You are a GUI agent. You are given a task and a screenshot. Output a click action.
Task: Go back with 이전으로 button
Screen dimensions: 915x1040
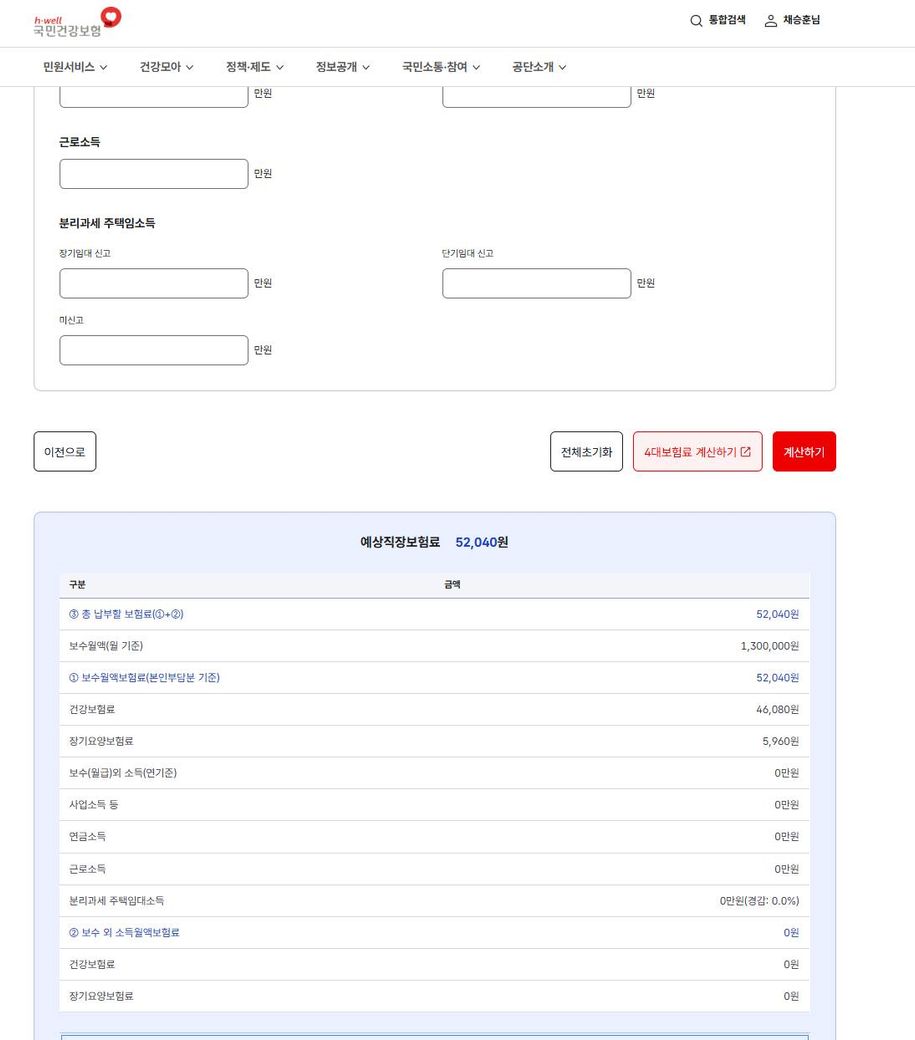(x=65, y=452)
